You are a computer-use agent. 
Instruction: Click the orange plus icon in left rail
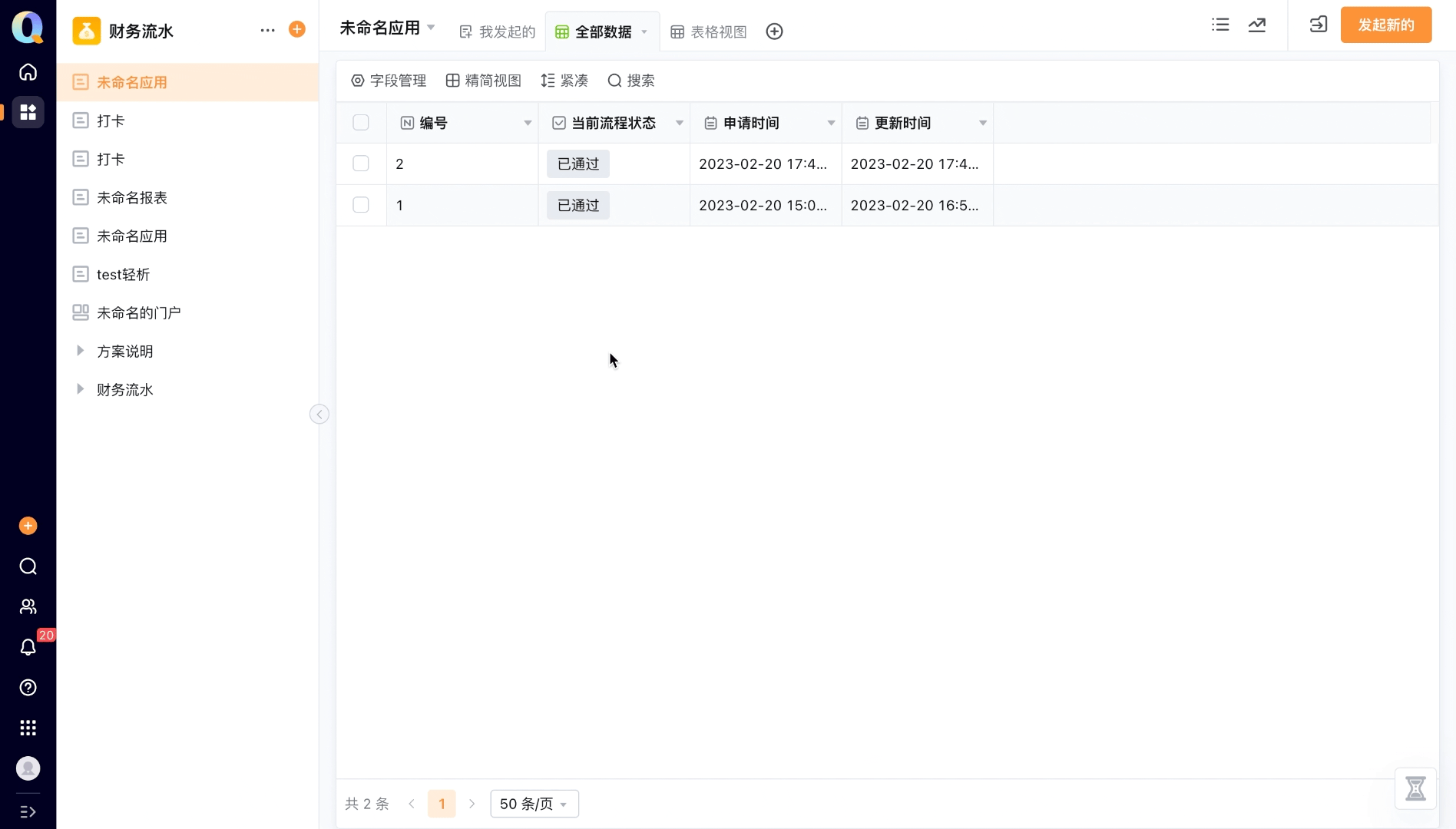(28, 526)
